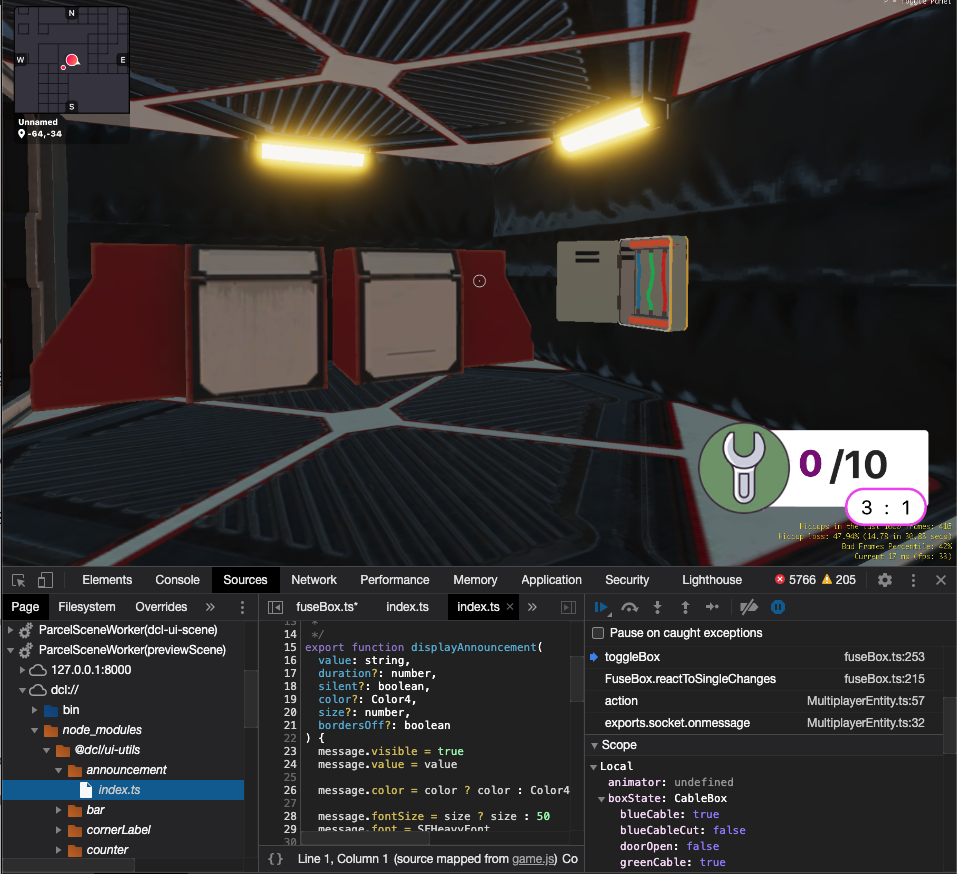Collapse the Scope section
Viewport: 957px width, 874px height.
(x=594, y=745)
